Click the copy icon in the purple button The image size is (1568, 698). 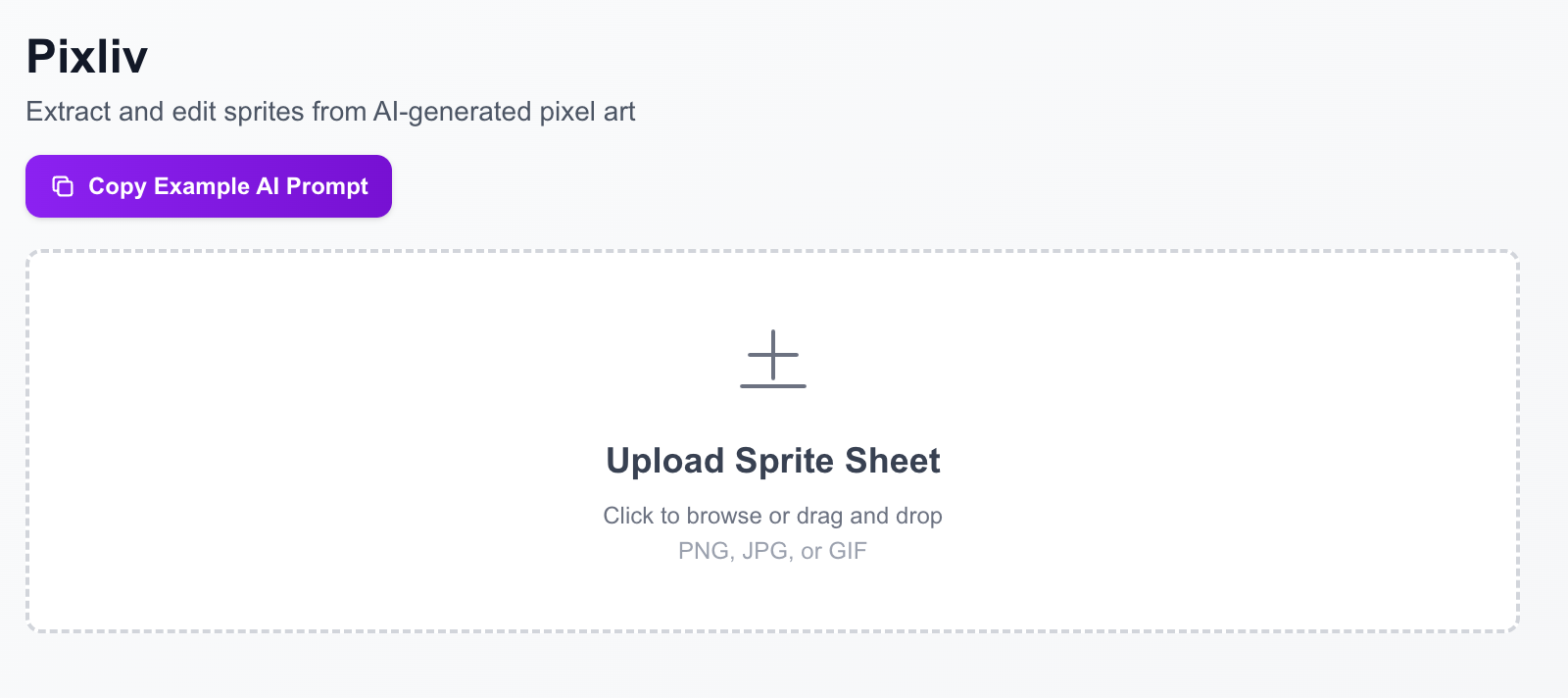(63, 186)
